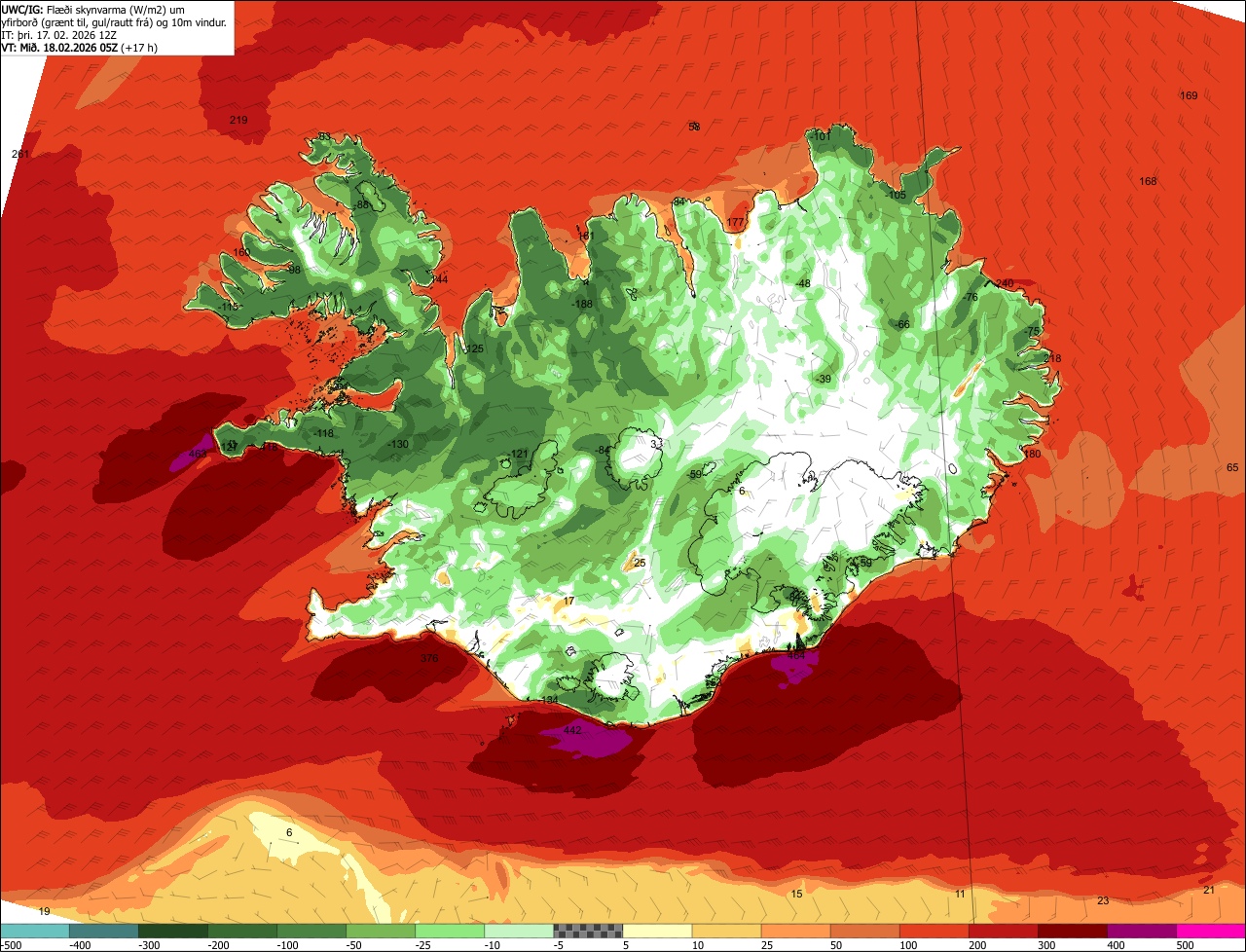Image resolution: width=1246 pixels, height=952 pixels.
Task: Click the light green -25 to -10 swatch
Action: pyautogui.click(x=450, y=931)
